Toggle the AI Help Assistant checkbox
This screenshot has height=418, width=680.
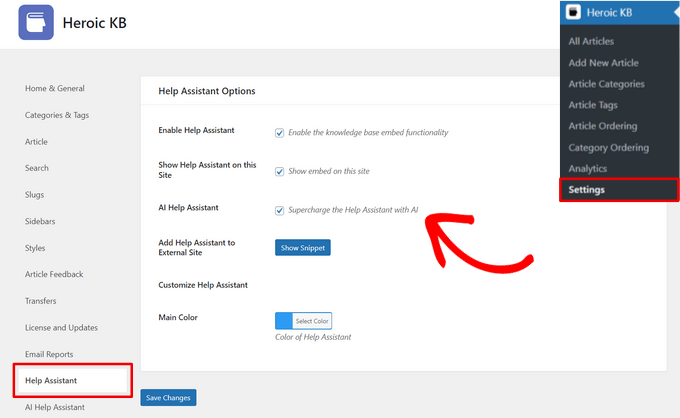coord(280,210)
